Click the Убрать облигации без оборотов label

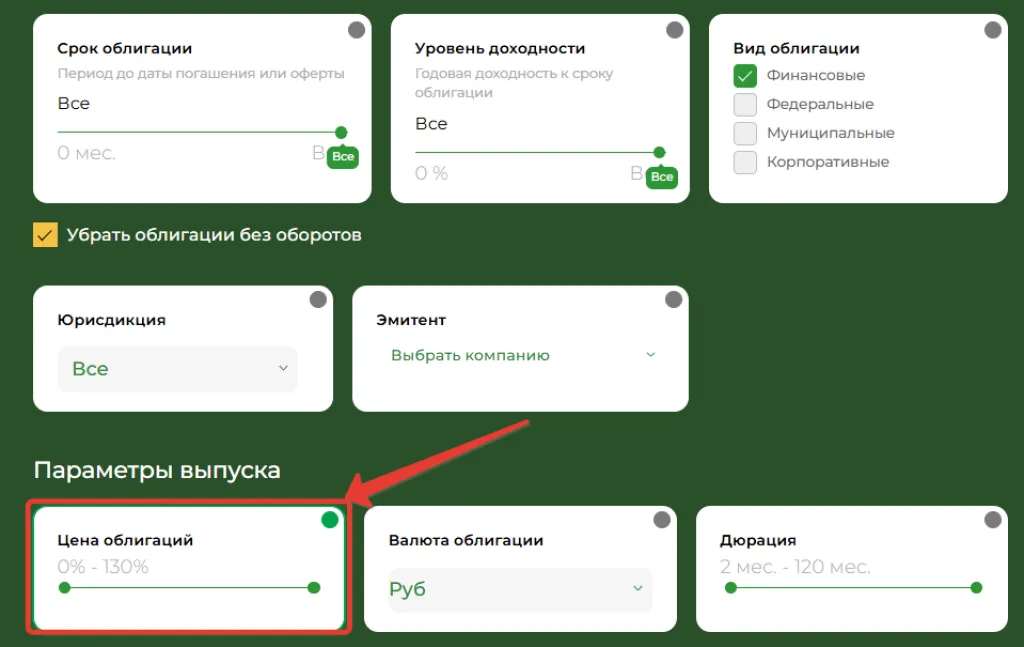pyautogui.click(x=214, y=235)
